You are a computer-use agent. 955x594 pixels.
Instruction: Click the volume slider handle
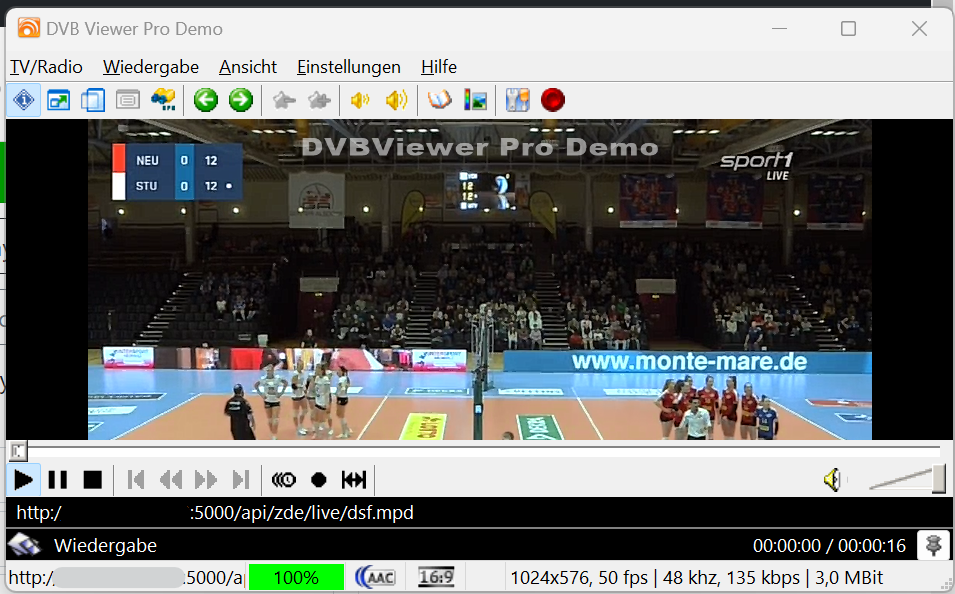[939, 479]
